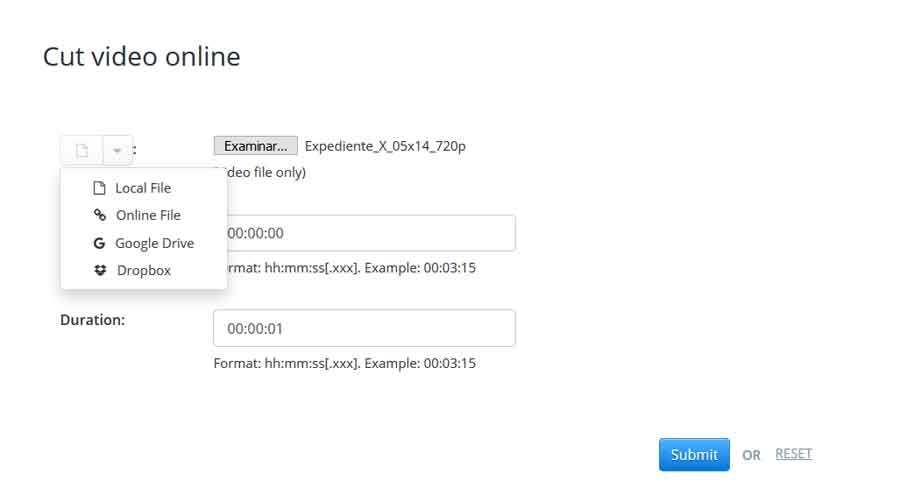Click the page icon beside Local File

pyautogui.click(x=99, y=188)
